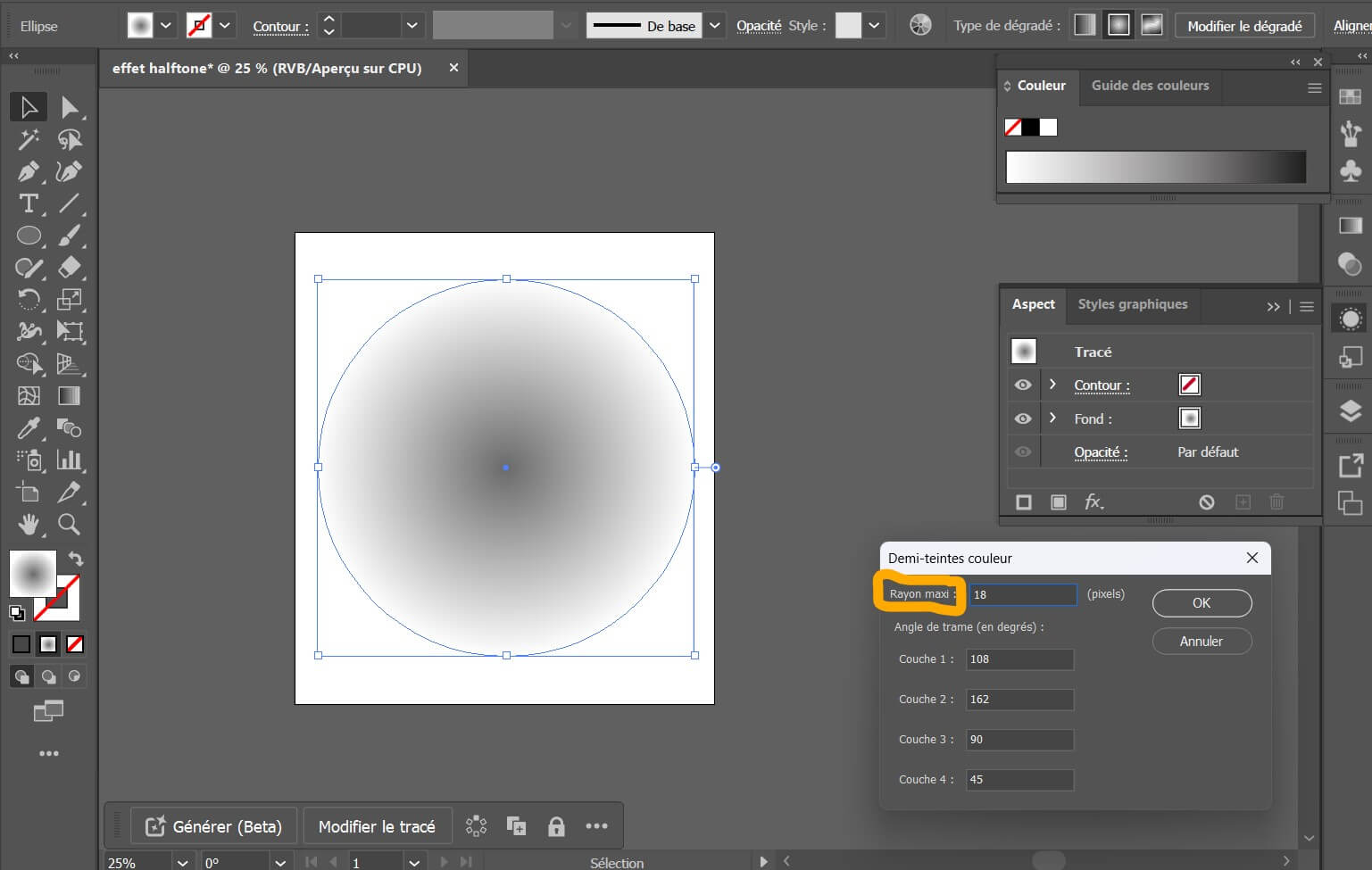Click the Opacité link in control bar
Image resolution: width=1372 pixels, height=870 pixels.
click(759, 26)
